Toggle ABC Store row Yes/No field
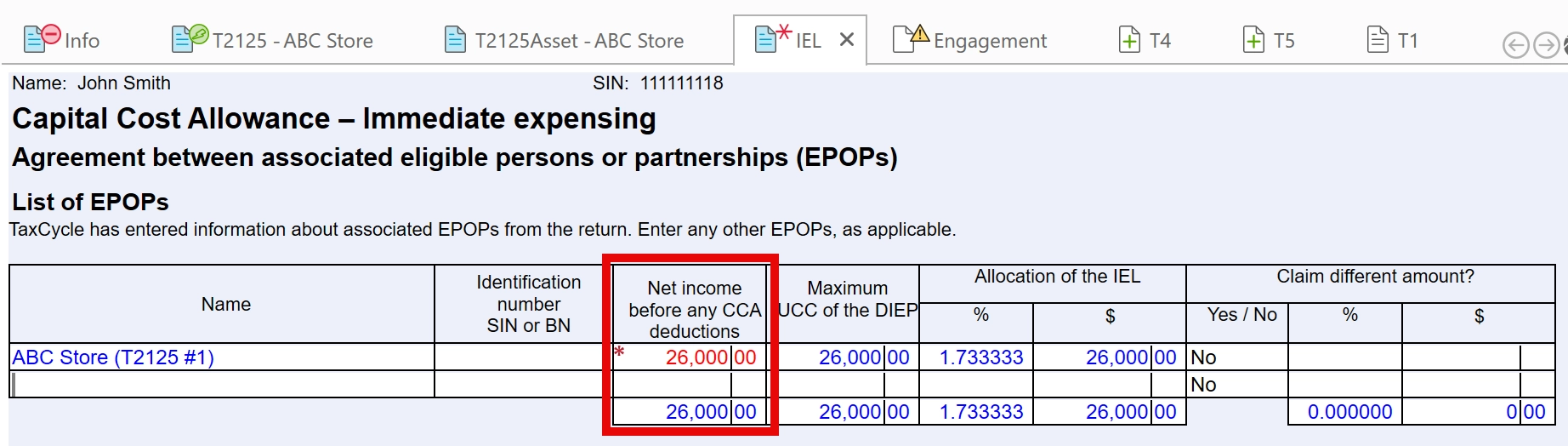This screenshot has height=446, width=1568. coord(1237,357)
